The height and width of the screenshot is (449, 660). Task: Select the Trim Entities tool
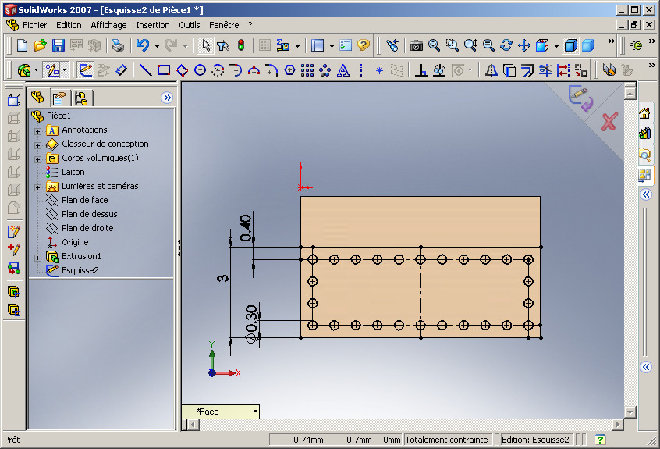545,70
